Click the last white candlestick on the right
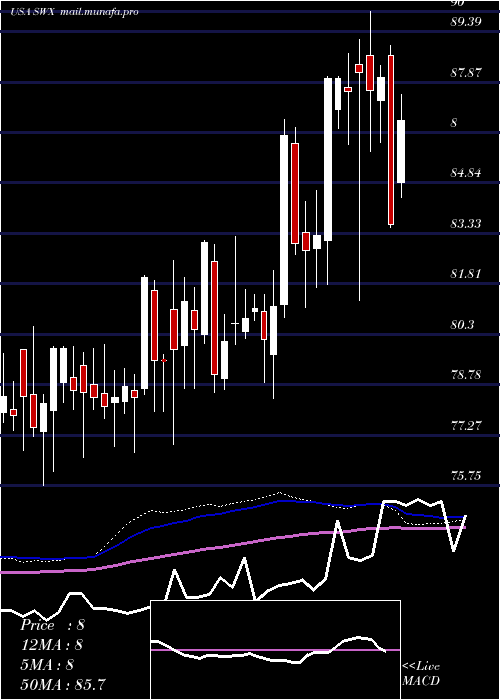 pos(401,151)
